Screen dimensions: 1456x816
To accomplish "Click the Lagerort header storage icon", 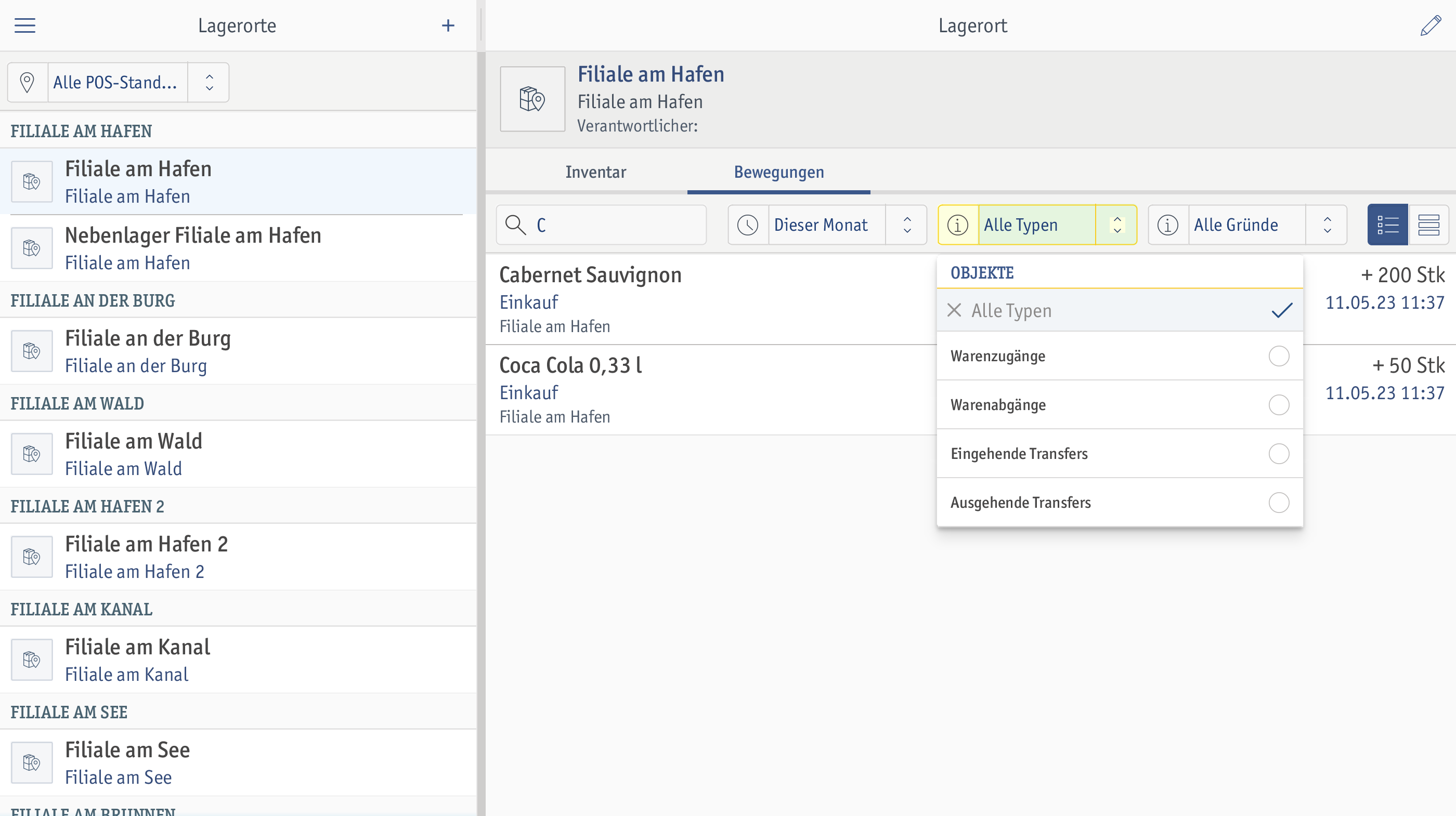I will 532,99.
